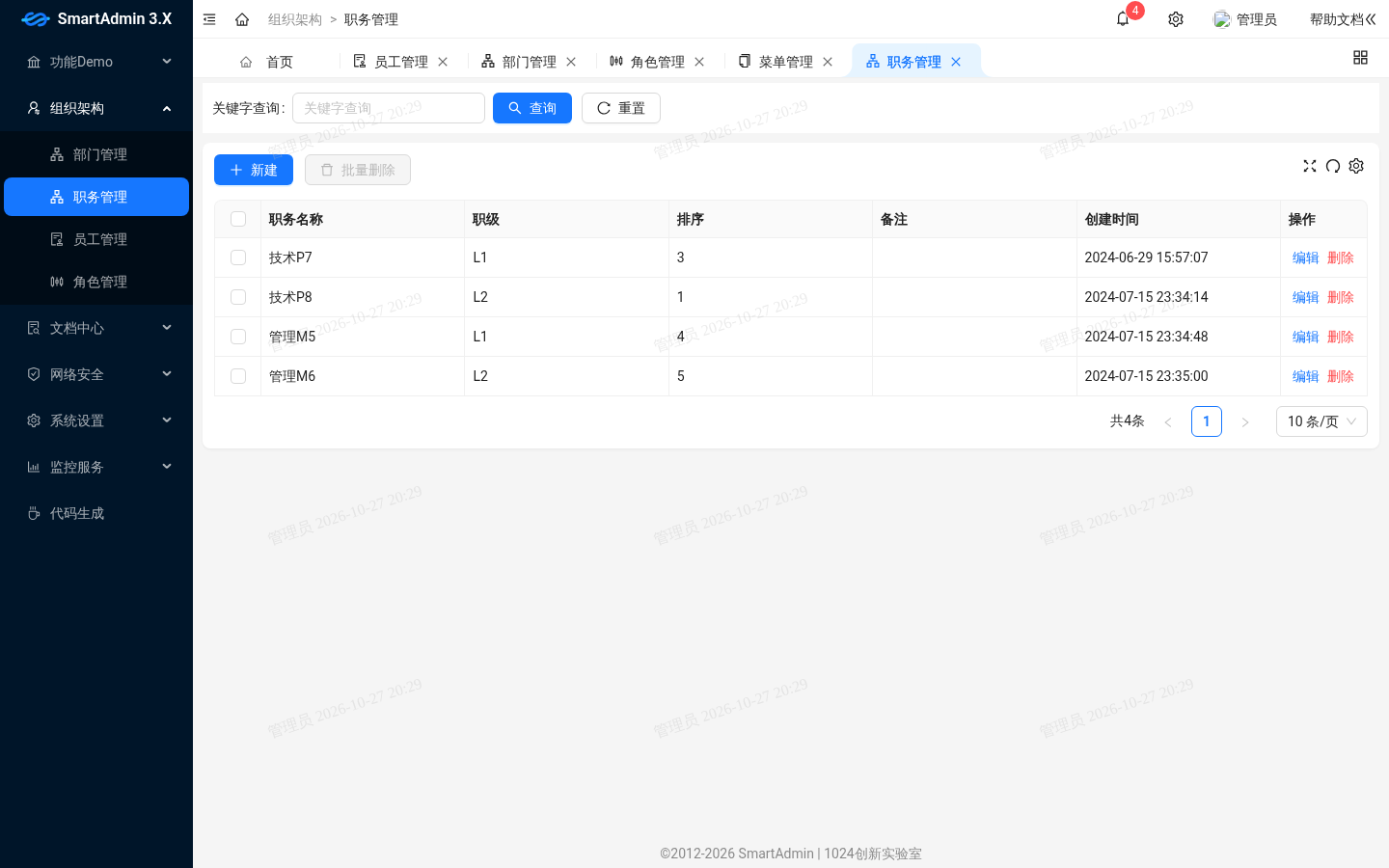The width and height of the screenshot is (1389, 868).
Task: Collapse the sidebar menu fold icon
Action: [209, 19]
